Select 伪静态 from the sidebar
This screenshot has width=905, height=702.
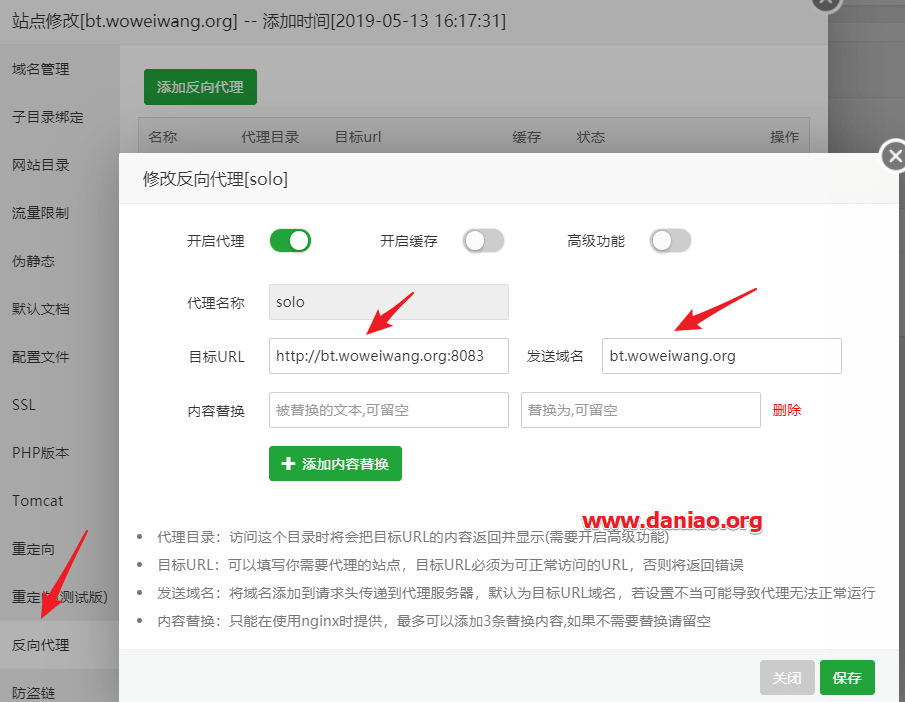[x=32, y=260]
